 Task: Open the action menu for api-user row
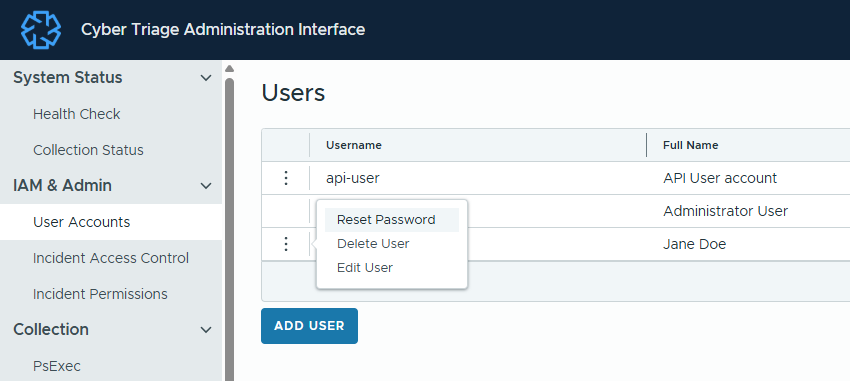pos(286,178)
